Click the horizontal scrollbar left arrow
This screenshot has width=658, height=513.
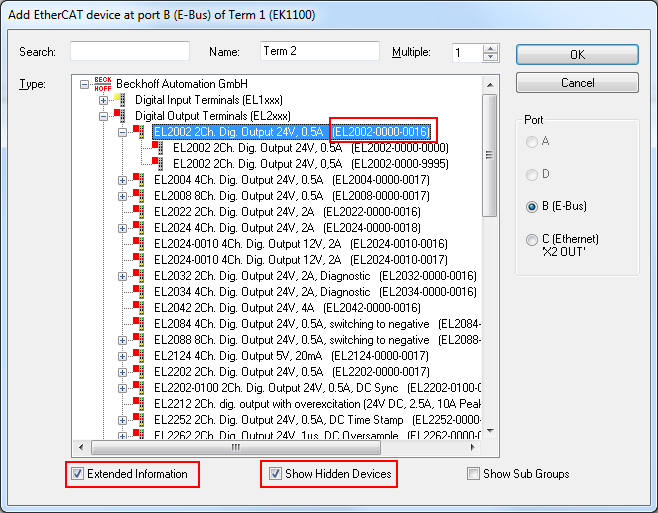pos(81,447)
